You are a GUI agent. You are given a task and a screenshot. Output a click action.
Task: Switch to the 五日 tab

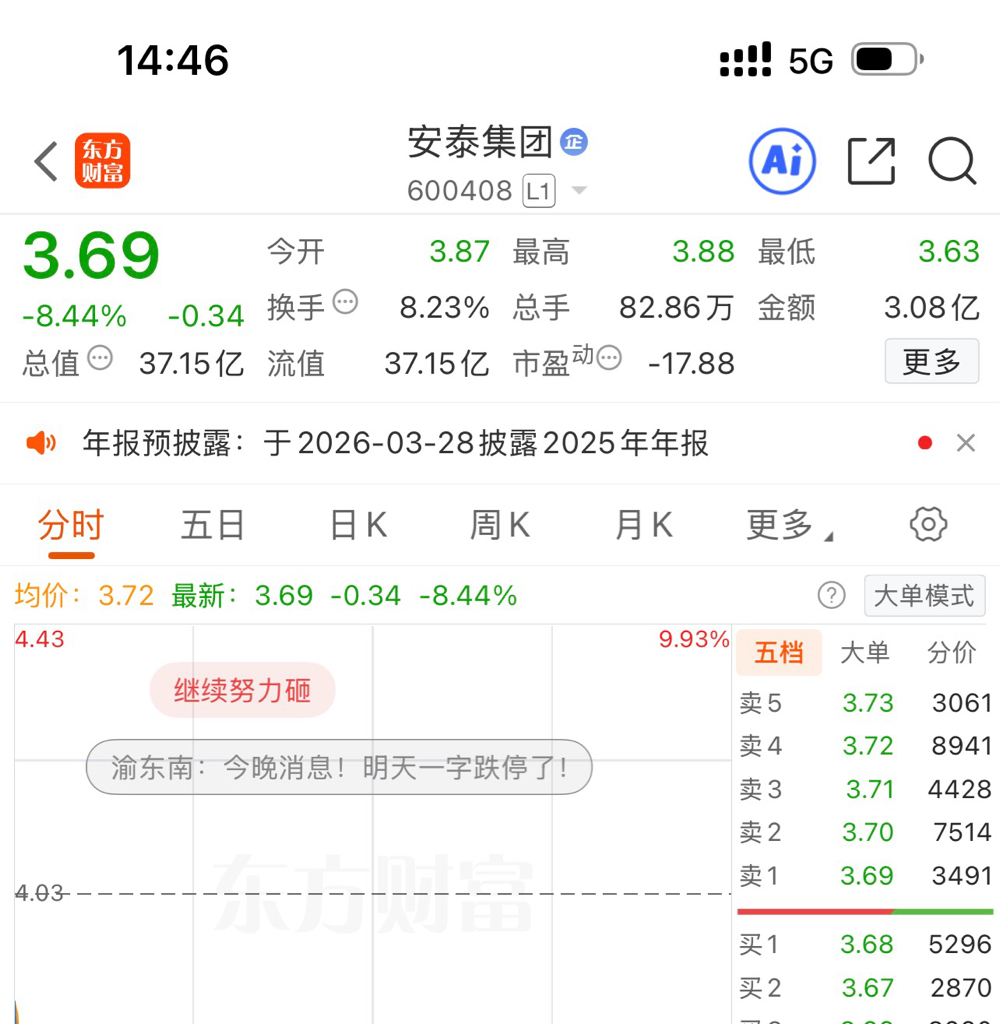(212, 525)
